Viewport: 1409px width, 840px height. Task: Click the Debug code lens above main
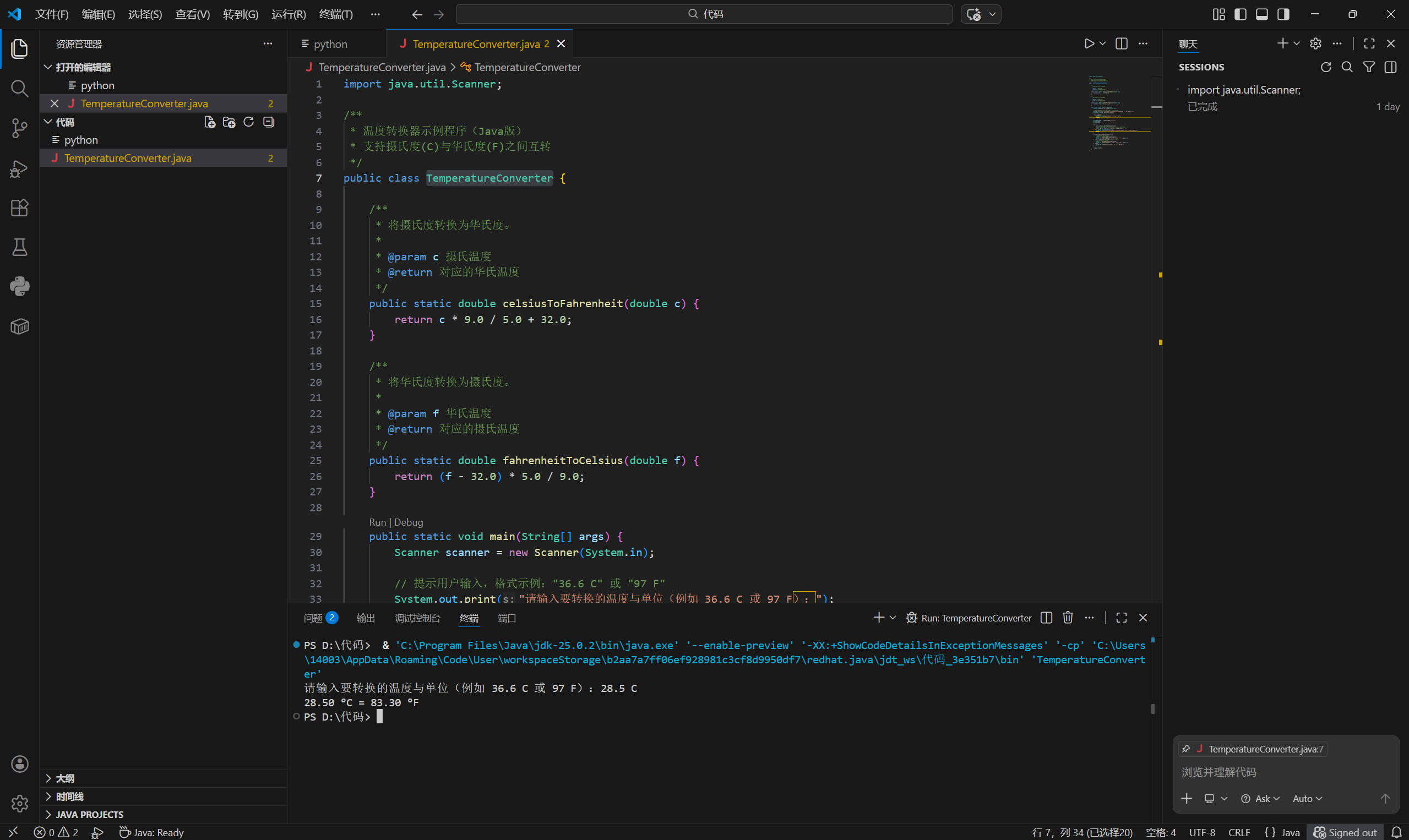point(408,522)
